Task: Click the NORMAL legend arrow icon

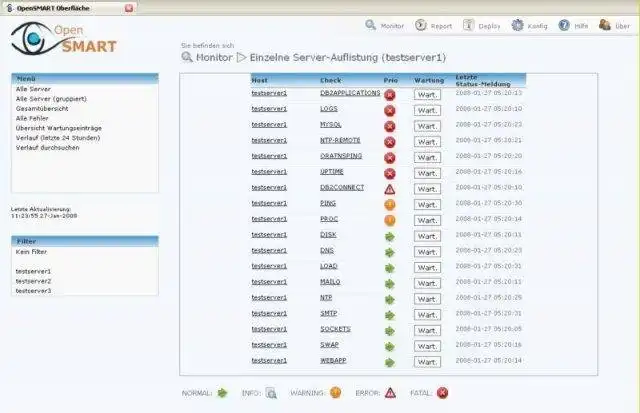Action: coord(222,393)
